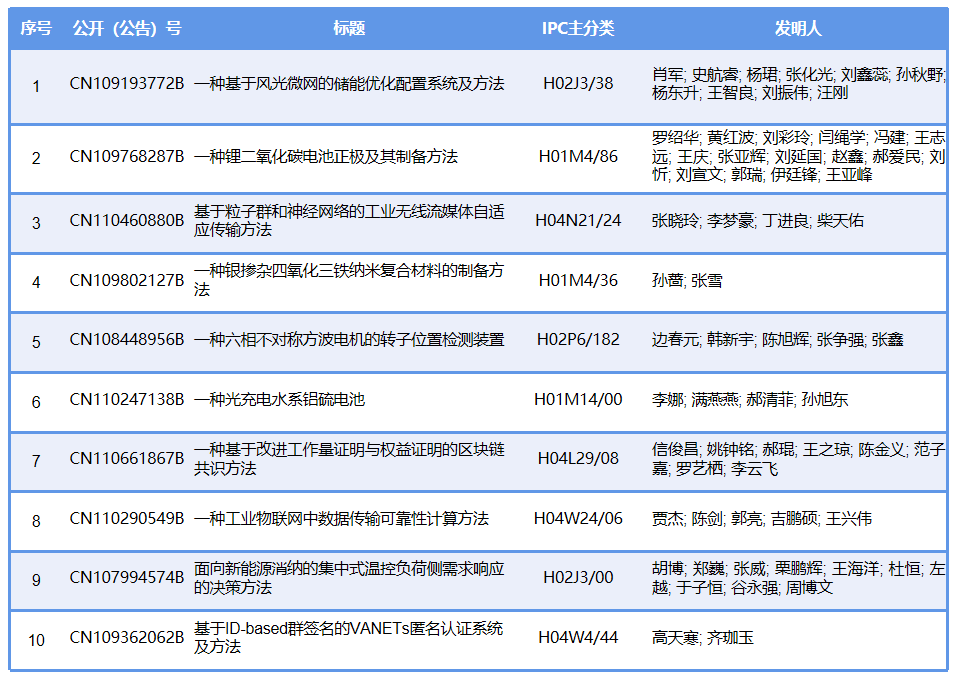Click row number 3 in 序号 column
This screenshot has height=678, width=953.
click(36, 223)
